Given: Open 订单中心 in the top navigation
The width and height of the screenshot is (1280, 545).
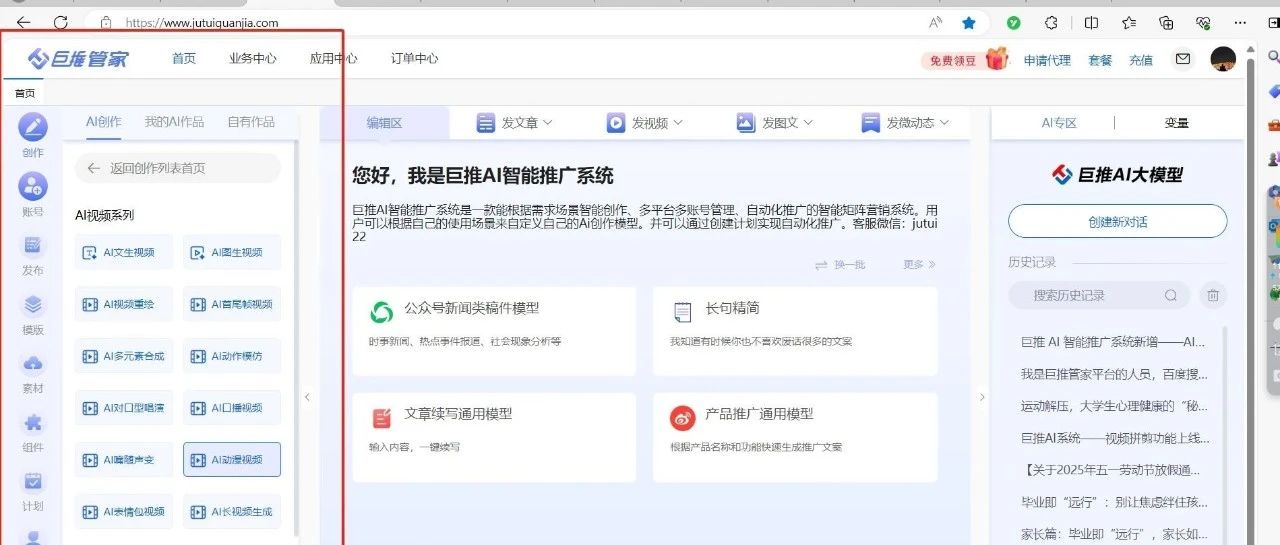Looking at the screenshot, I should pos(415,59).
